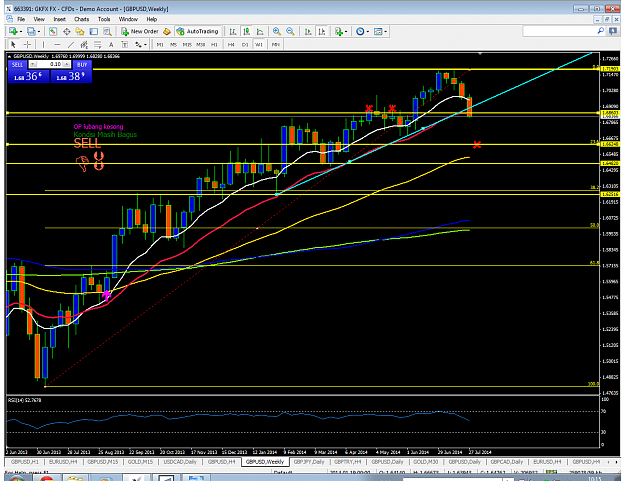Viewport: 625px width, 481px height.
Task: Open the chat speech-bubble icon near search
Action: (613, 31)
